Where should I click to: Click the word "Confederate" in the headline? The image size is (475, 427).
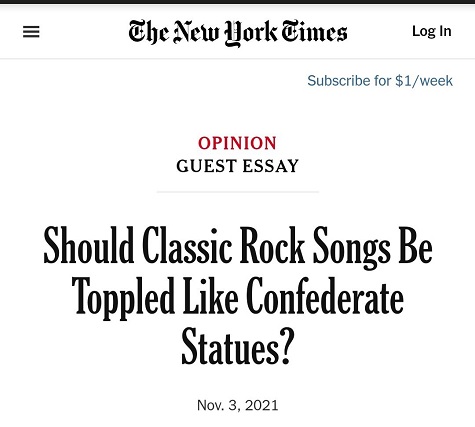325,297
